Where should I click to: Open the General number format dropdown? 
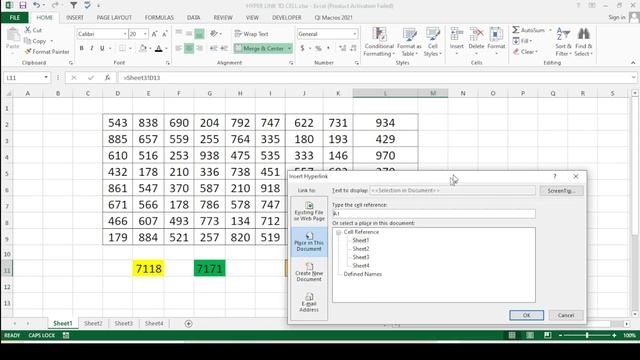(x=354, y=34)
